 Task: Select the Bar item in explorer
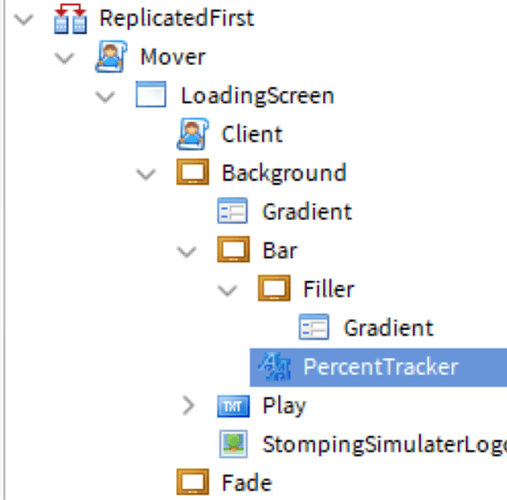click(280, 250)
